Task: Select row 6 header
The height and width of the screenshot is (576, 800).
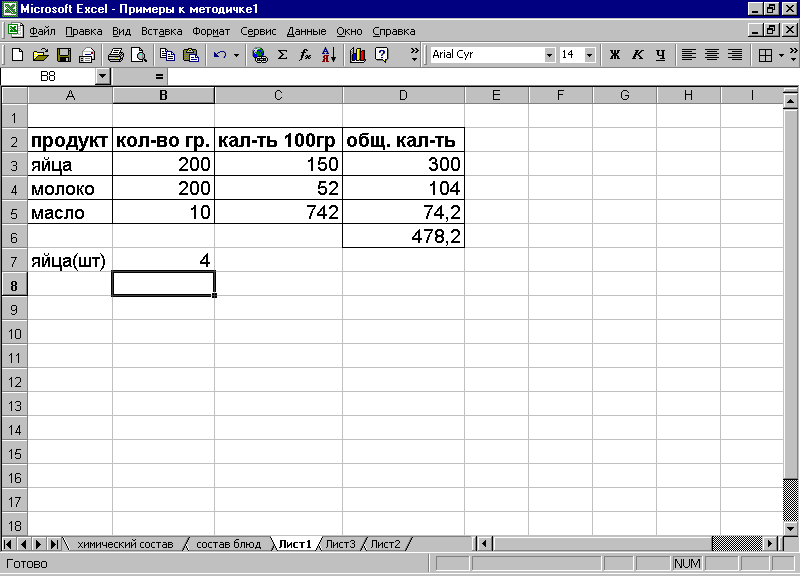Action: pos(14,237)
